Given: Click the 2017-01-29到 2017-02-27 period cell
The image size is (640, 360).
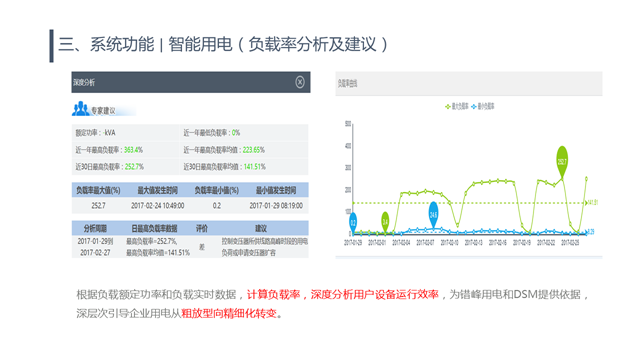Looking at the screenshot, I should click(95, 247).
